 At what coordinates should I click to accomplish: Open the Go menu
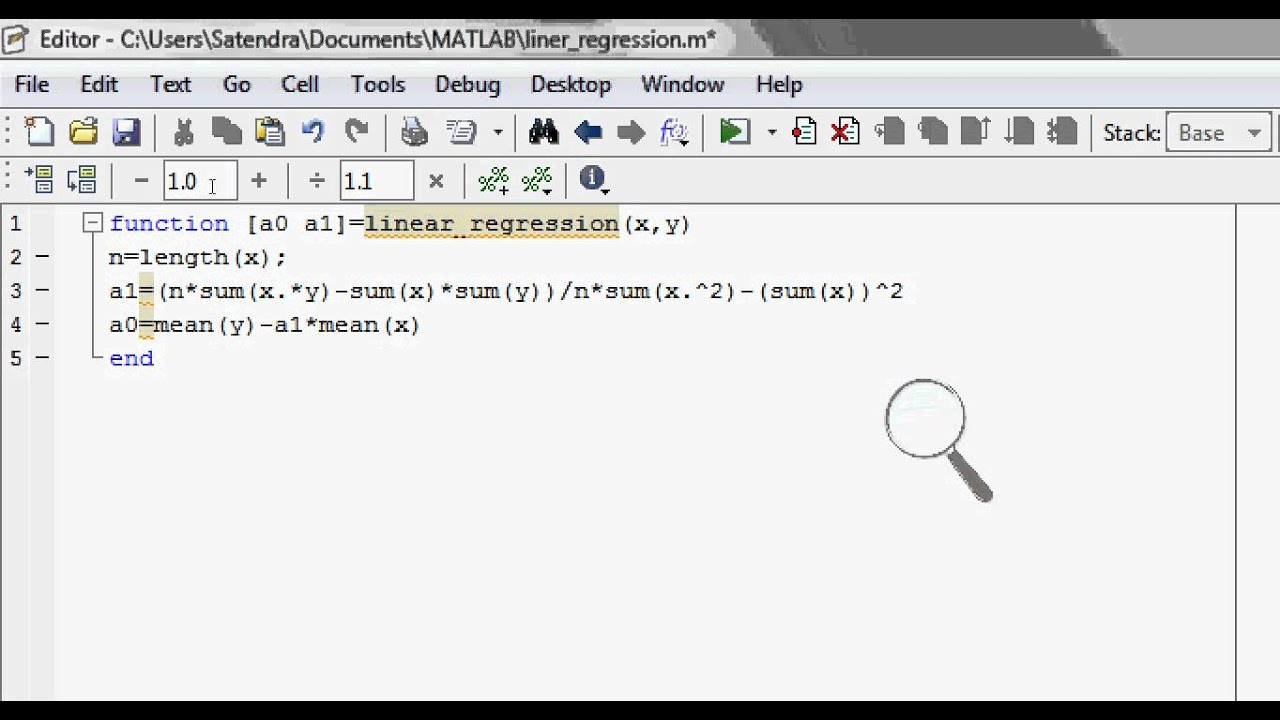click(237, 84)
